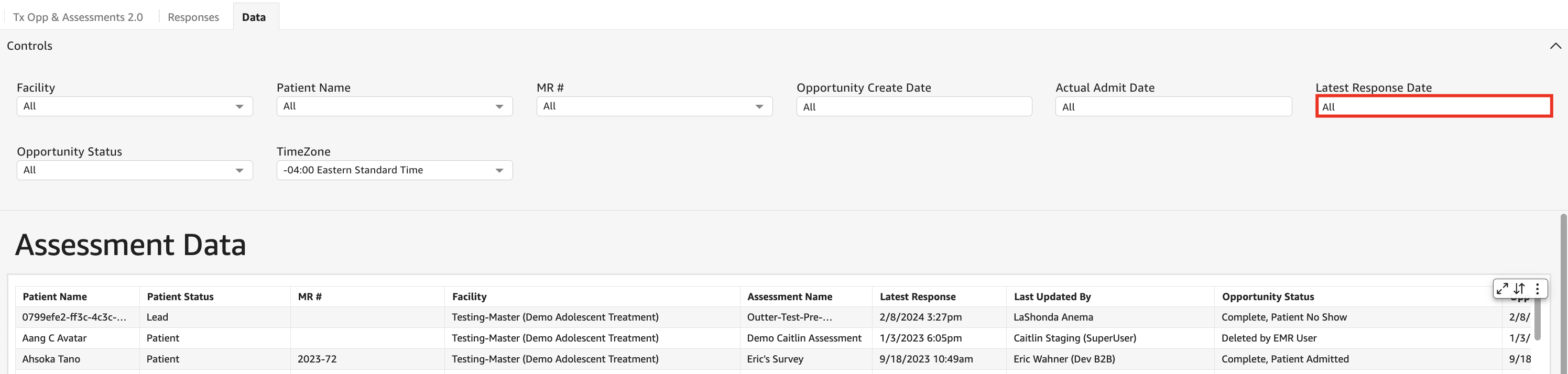The image size is (1568, 374).
Task: Click the Latest Response column header
Action: (x=917, y=297)
